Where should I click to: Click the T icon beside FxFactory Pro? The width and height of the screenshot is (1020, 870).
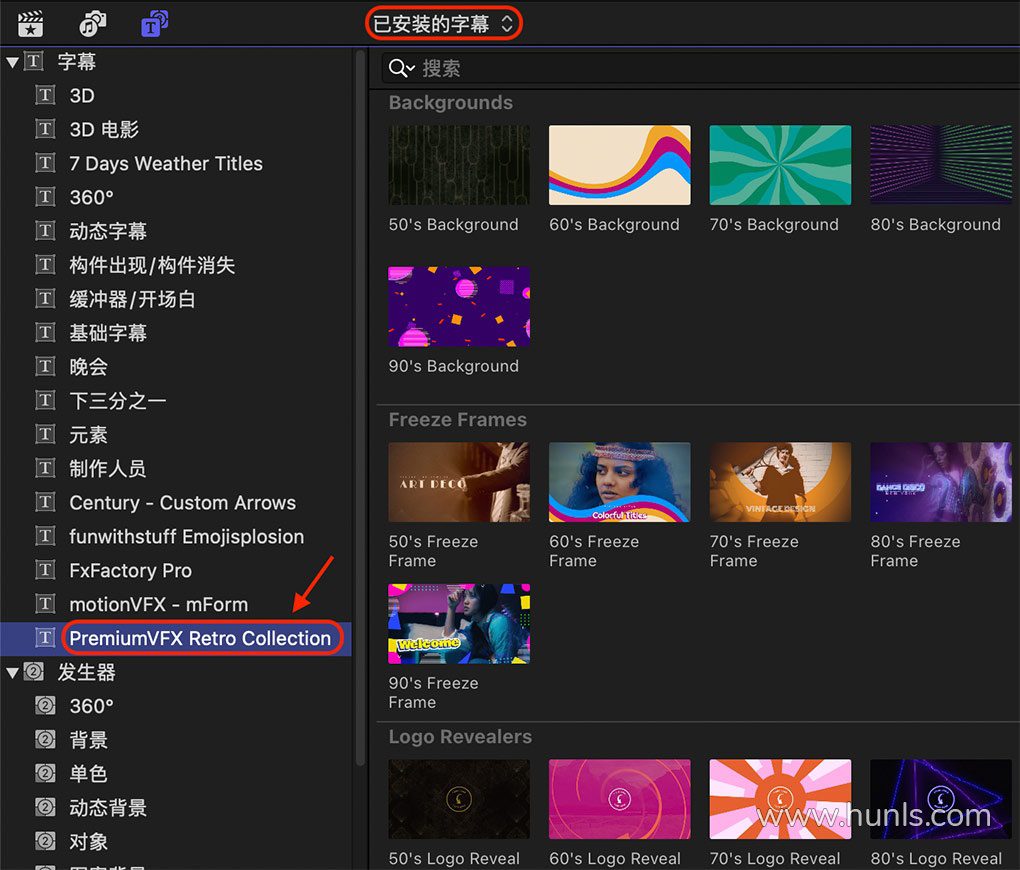click(x=45, y=570)
